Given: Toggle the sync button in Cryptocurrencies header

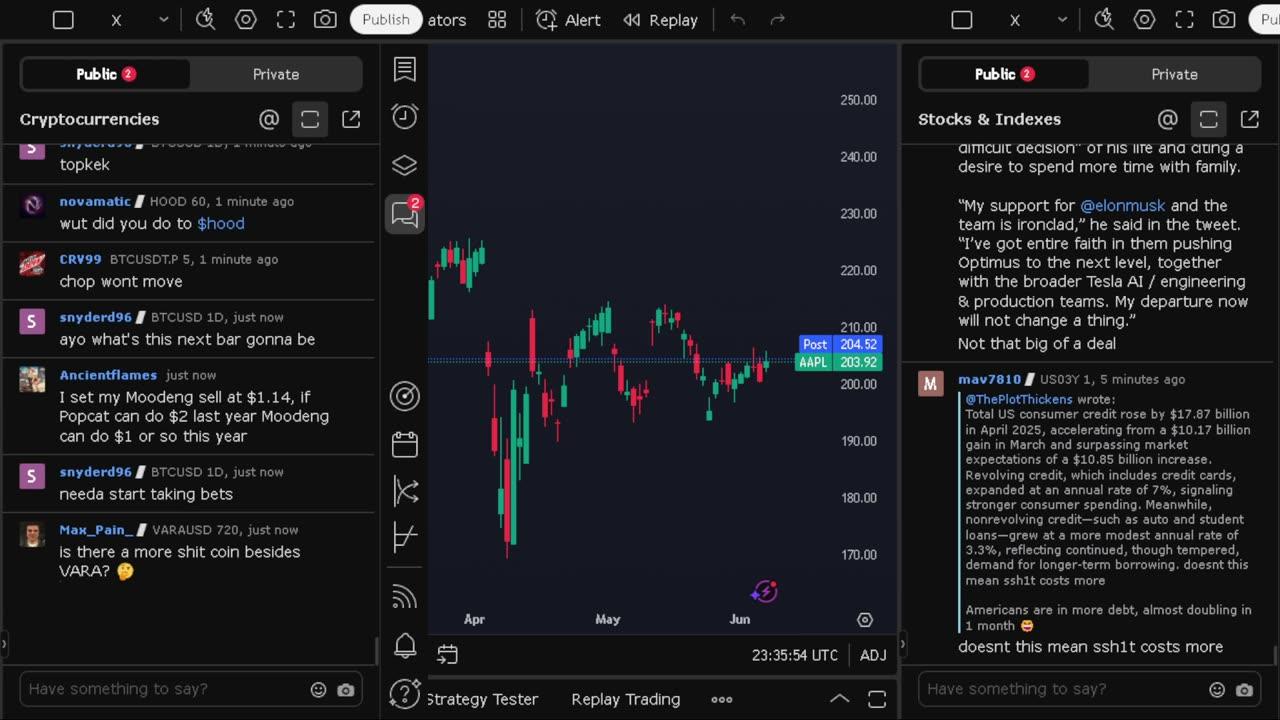Looking at the screenshot, I should (x=310, y=119).
